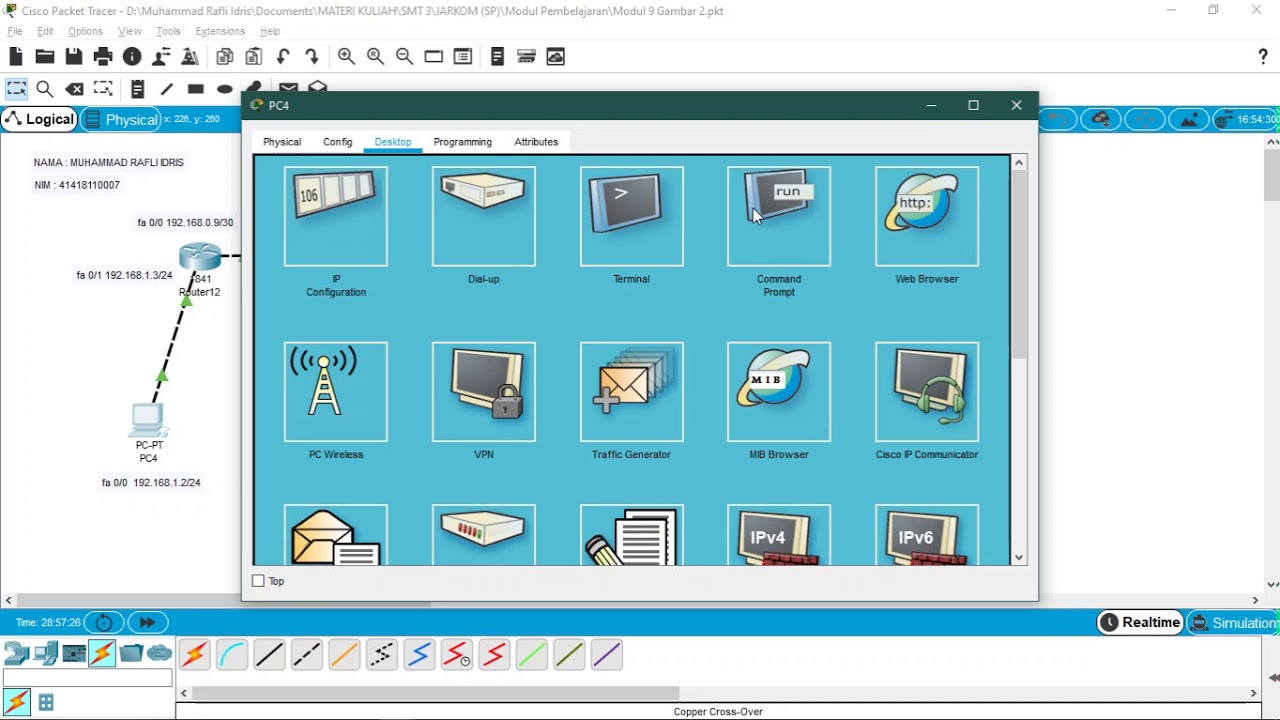
Task: Open the Config tab in PC4
Action: click(x=338, y=142)
